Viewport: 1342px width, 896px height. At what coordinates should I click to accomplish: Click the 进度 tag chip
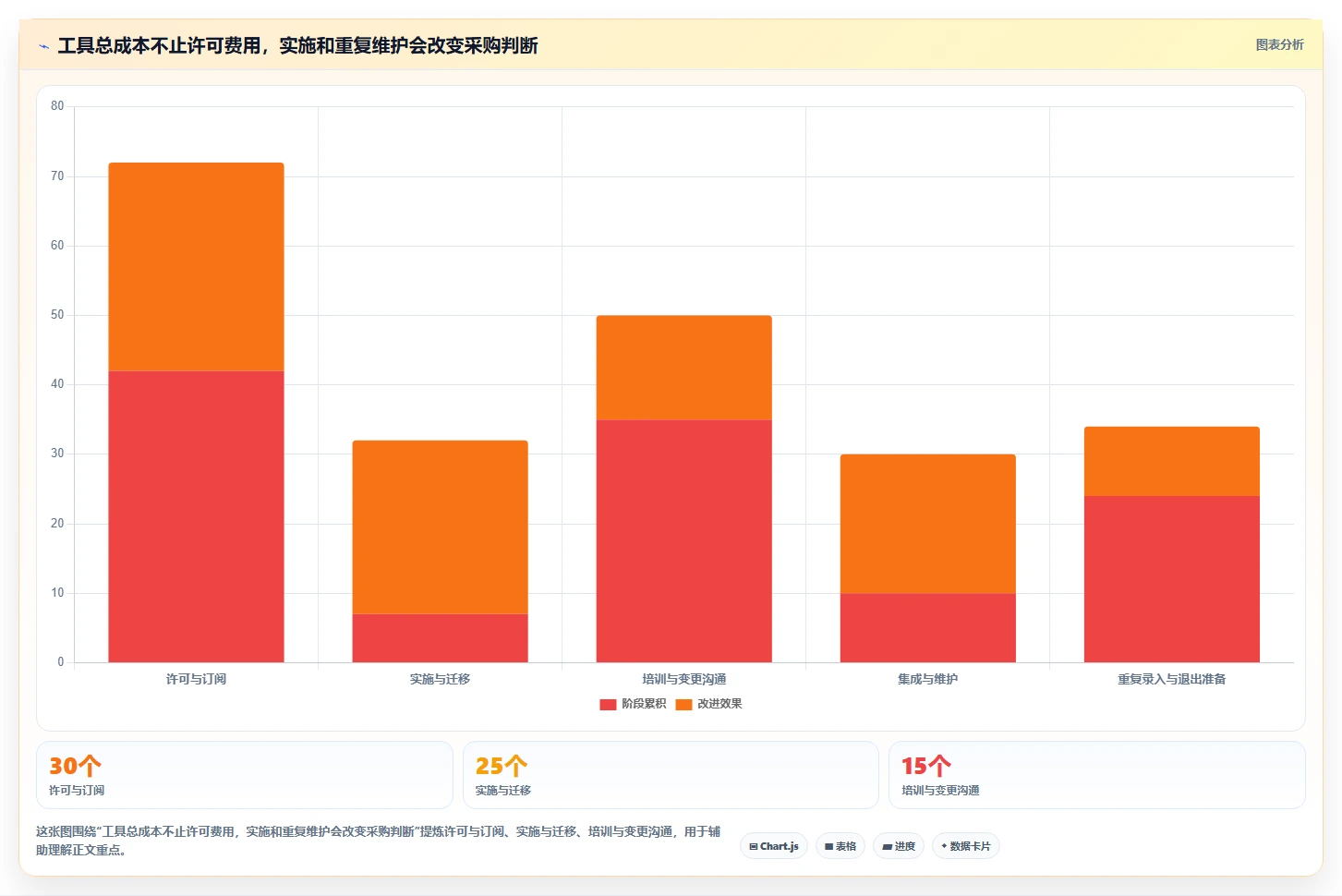(x=899, y=846)
